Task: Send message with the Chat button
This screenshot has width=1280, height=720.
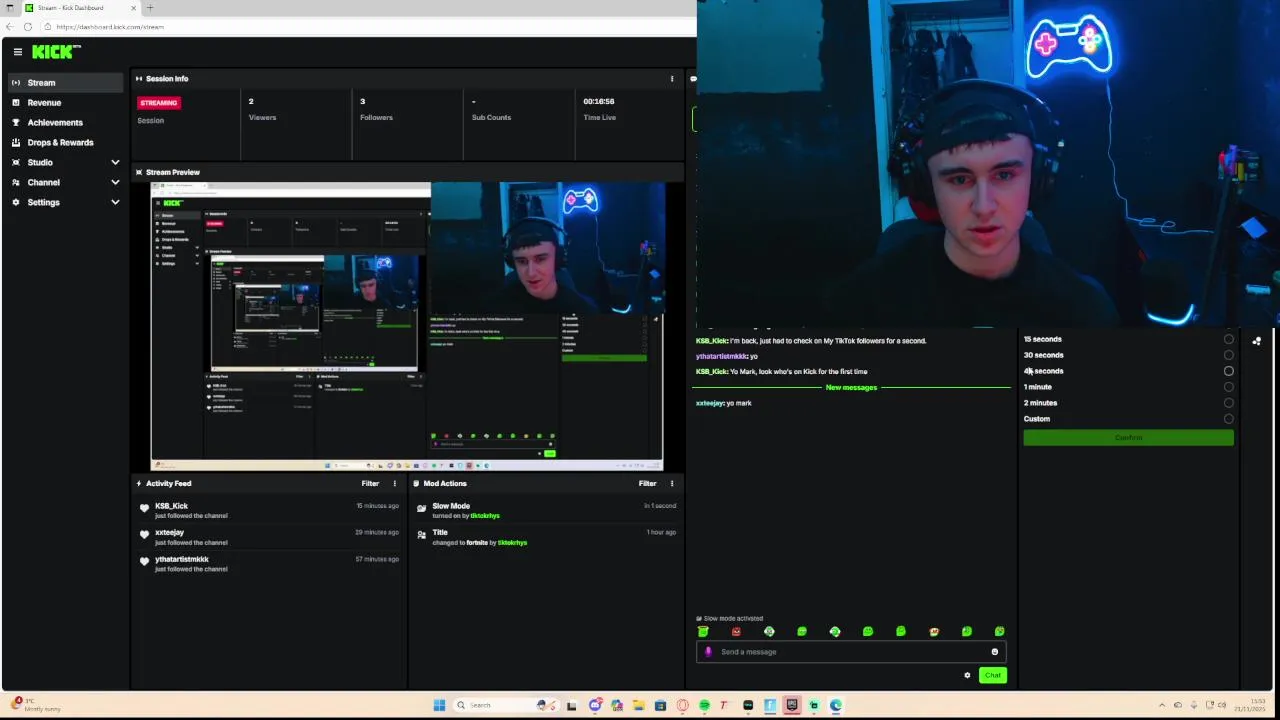Action: coord(992,676)
